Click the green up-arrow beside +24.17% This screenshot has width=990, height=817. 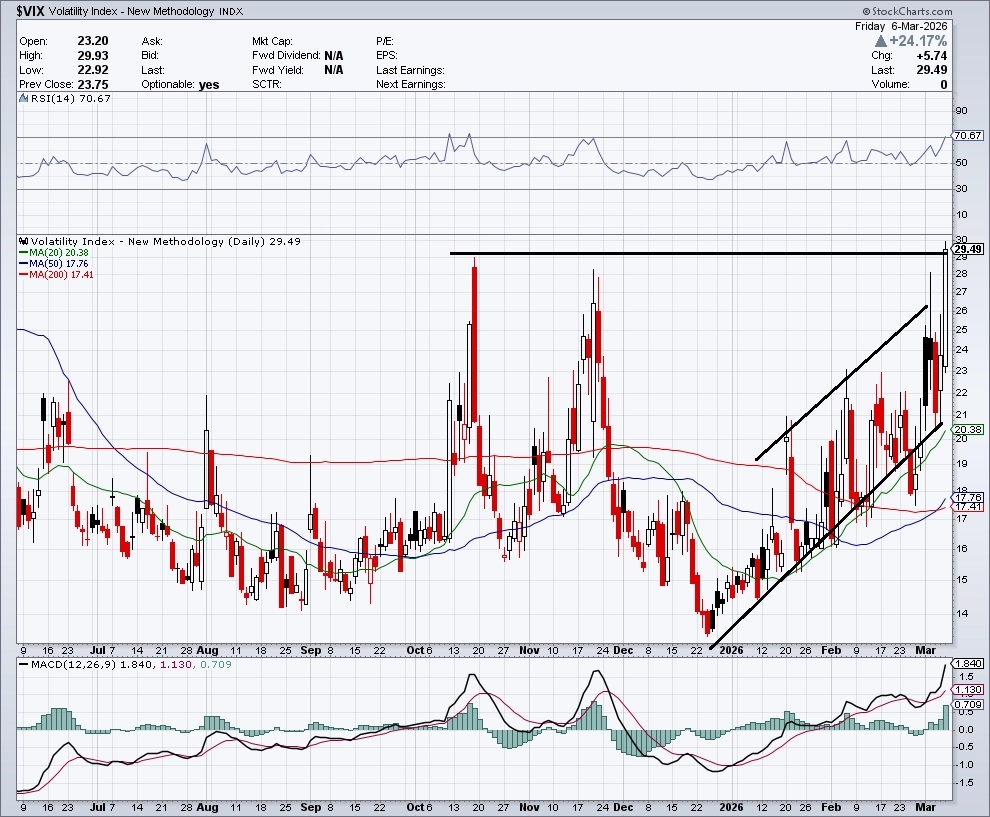pyautogui.click(x=881, y=41)
